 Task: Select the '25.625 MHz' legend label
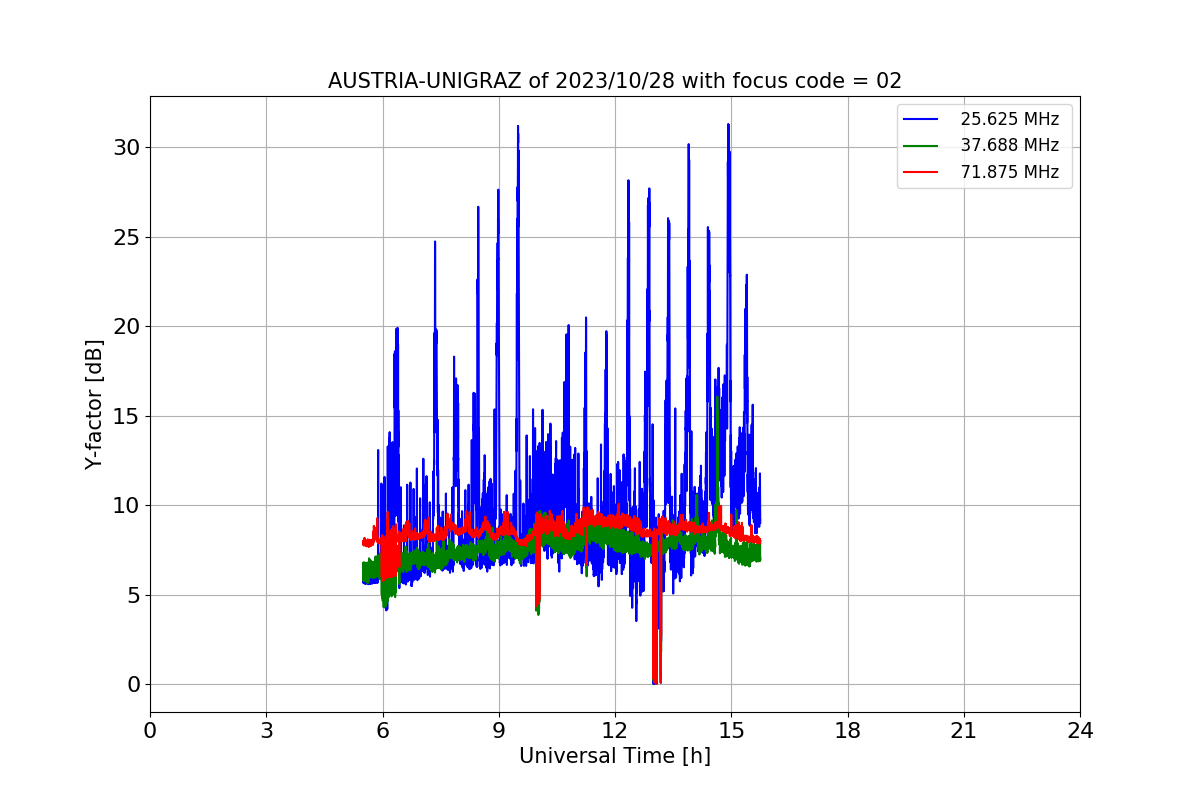point(1009,119)
